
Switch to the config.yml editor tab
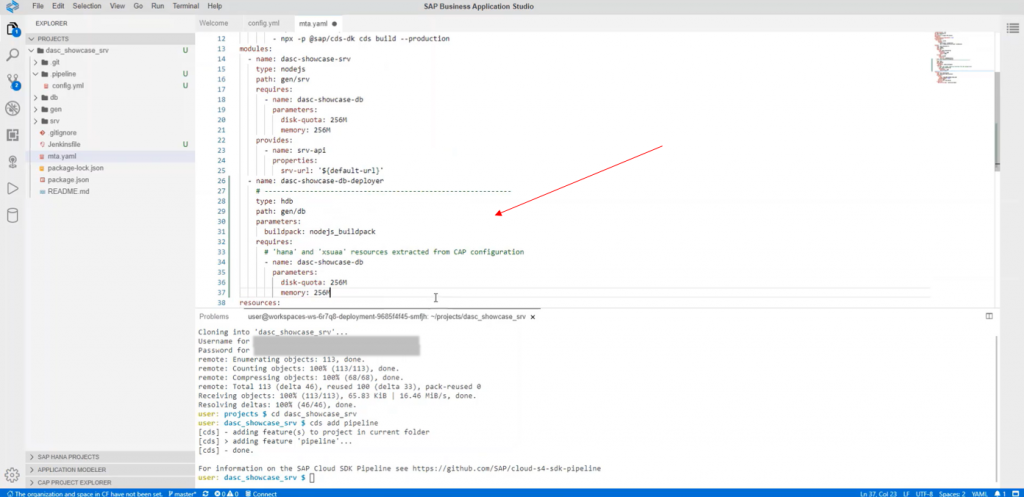tap(263, 24)
